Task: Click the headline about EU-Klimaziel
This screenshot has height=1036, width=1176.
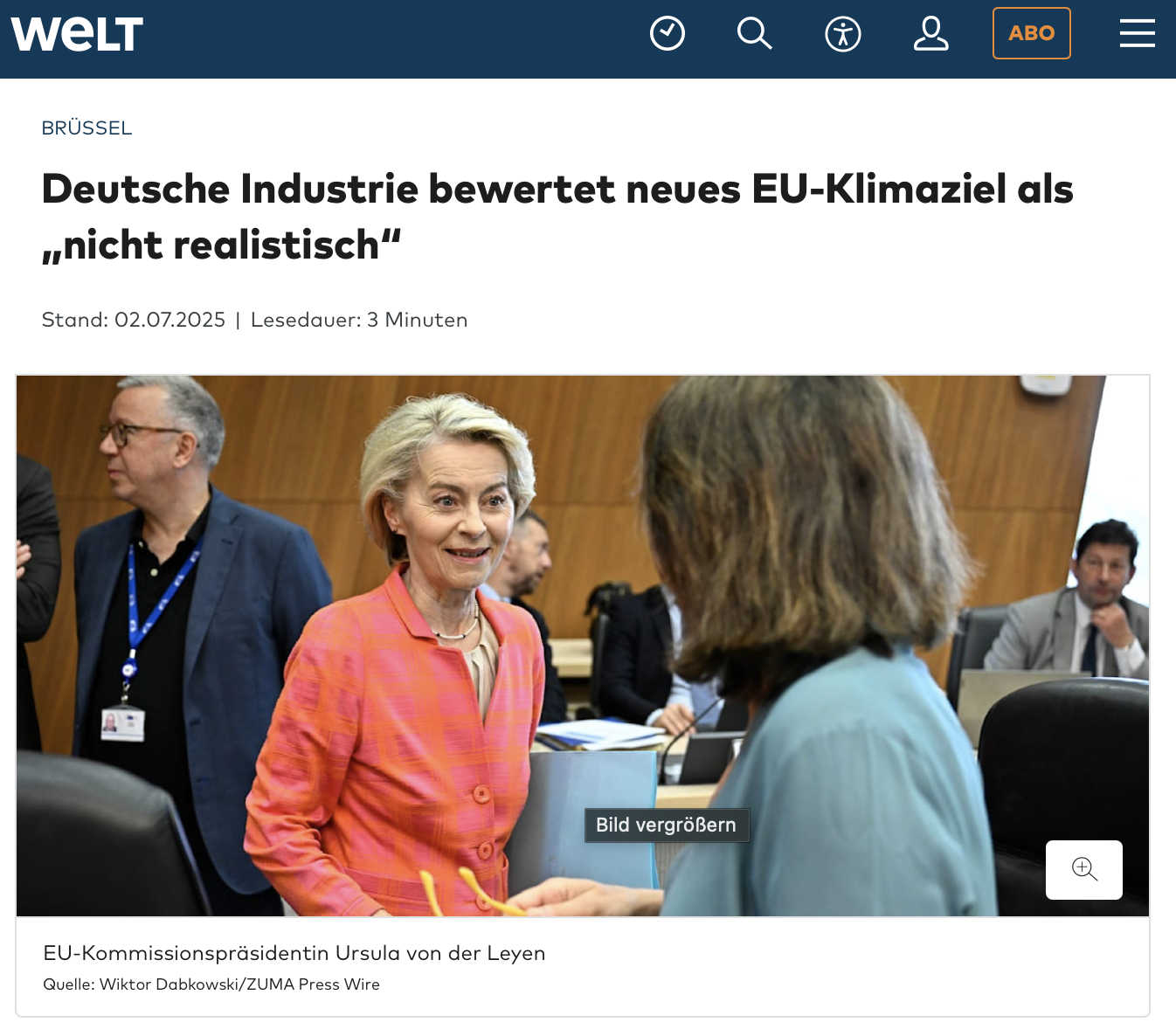Action: point(557,217)
